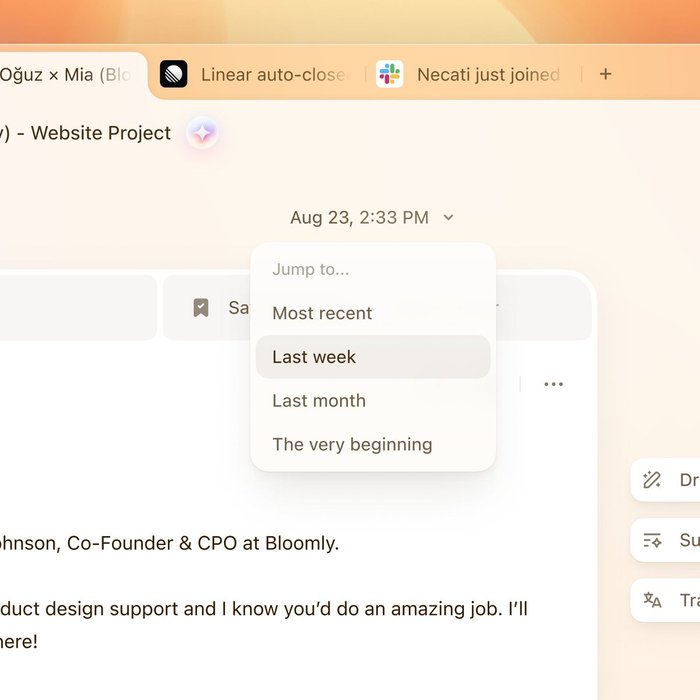Click the translate language icon

tap(652, 600)
